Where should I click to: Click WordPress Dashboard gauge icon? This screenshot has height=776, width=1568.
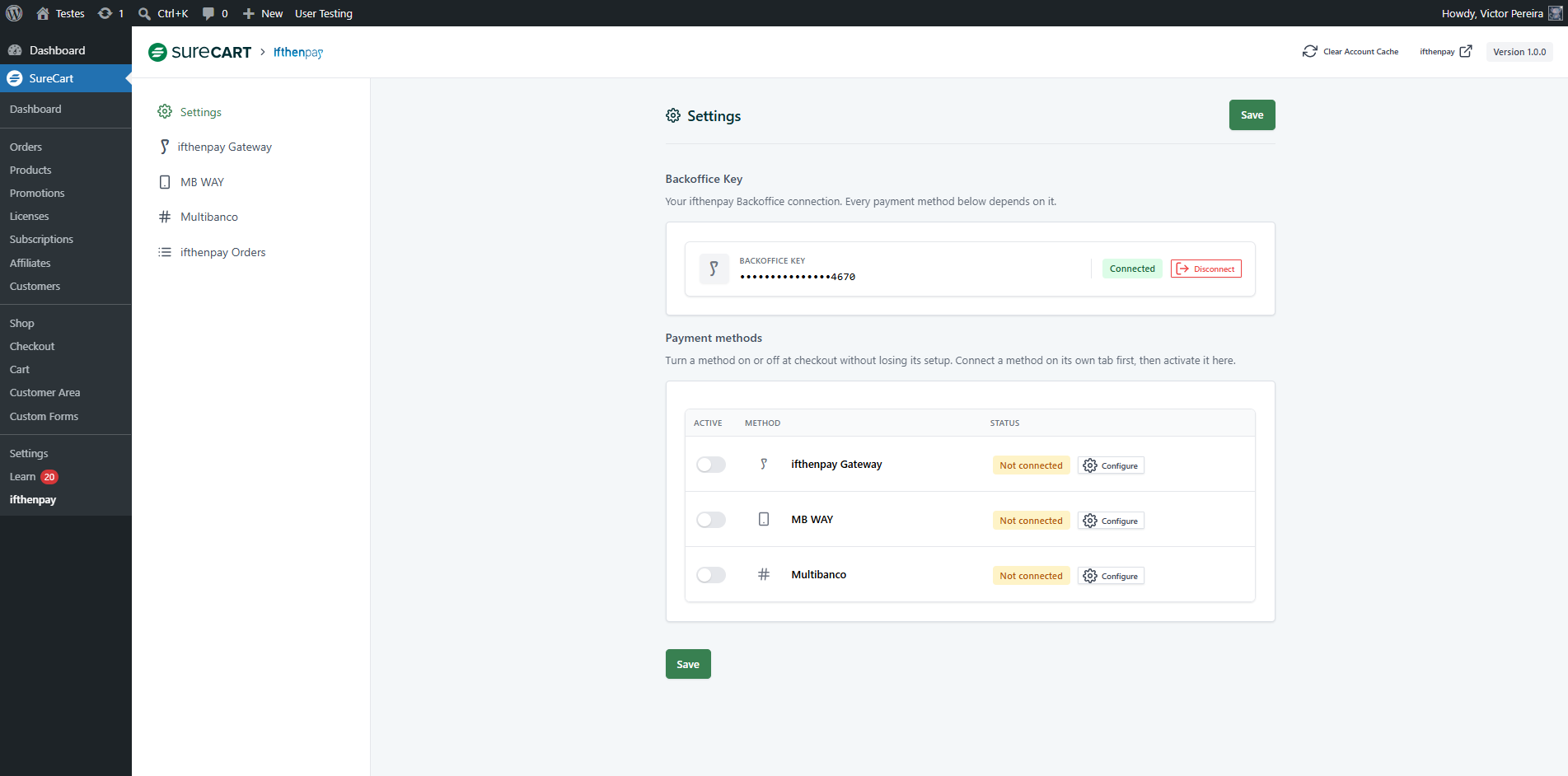(15, 50)
